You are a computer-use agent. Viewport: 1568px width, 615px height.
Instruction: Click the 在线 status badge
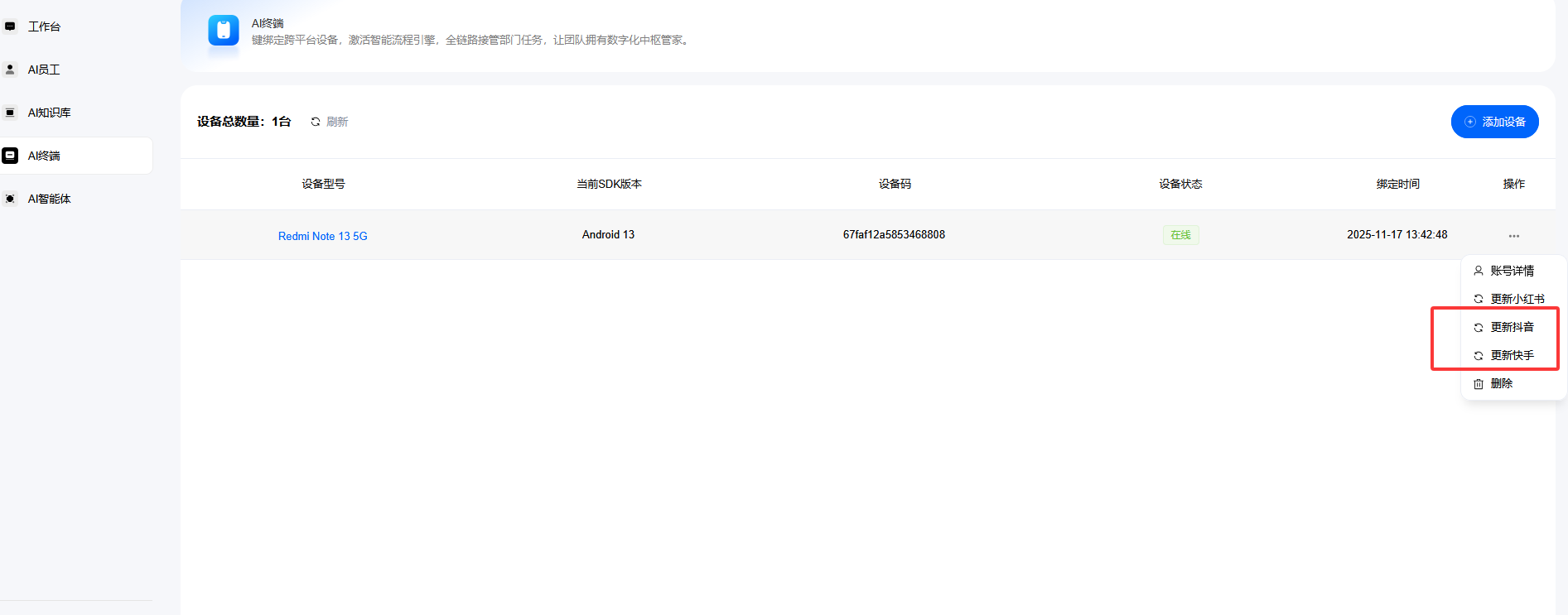coord(1180,235)
